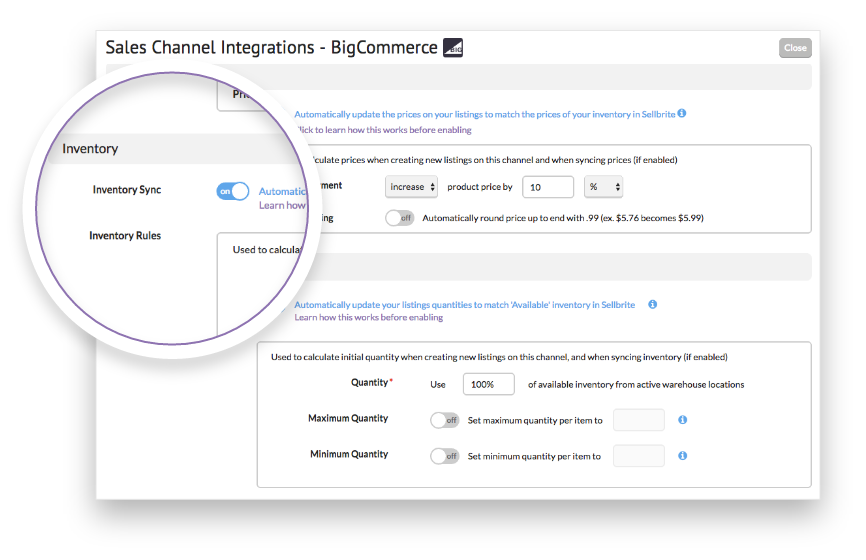Viewport: 866px width, 560px height.
Task: Click 'Automatically update the prices on your listings' link
Action: tap(484, 114)
